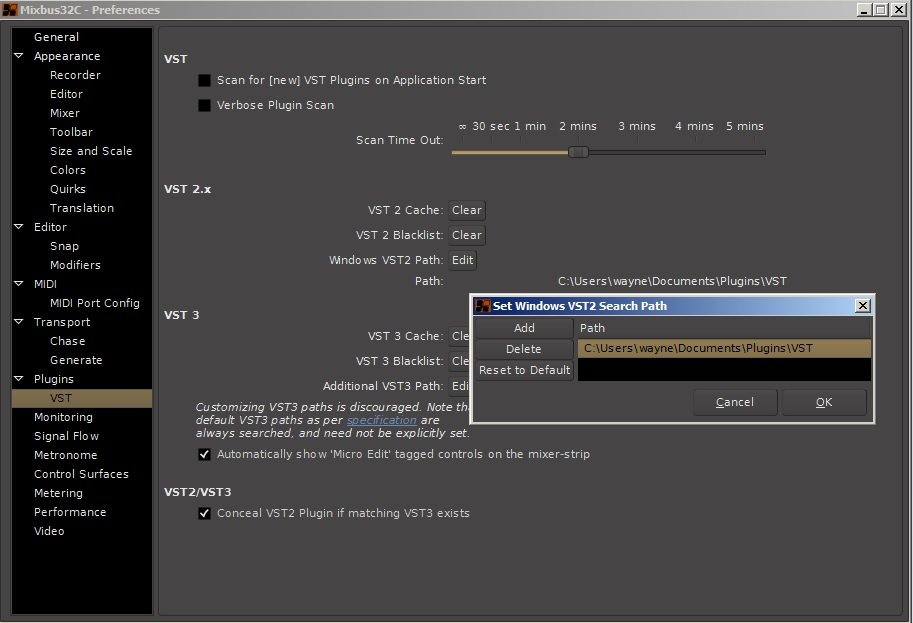
Task: Collapse the Appearance tree section
Action: pyautogui.click(x=19, y=56)
